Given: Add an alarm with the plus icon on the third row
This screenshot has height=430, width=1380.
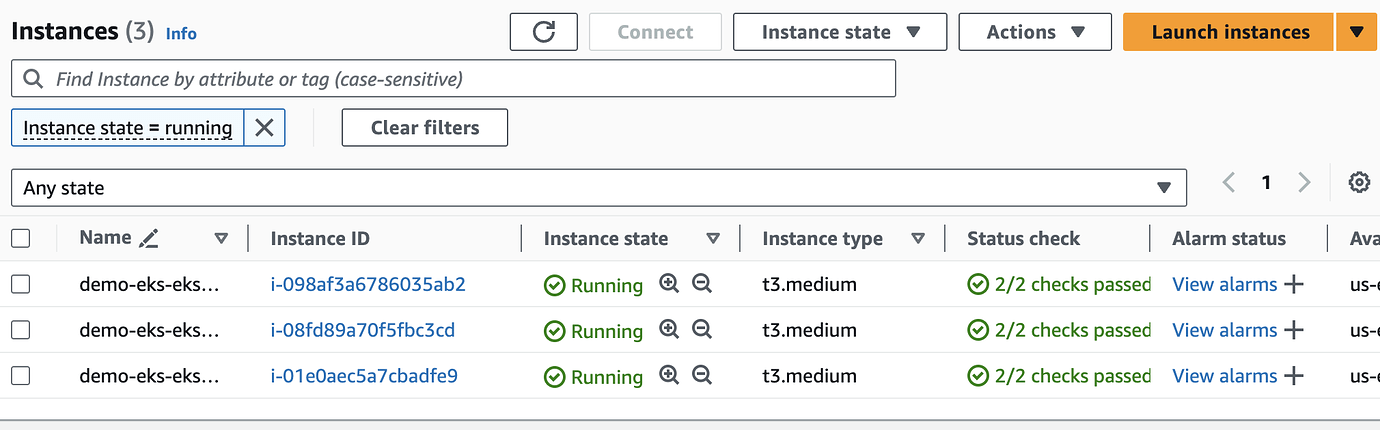Looking at the screenshot, I should (1294, 377).
